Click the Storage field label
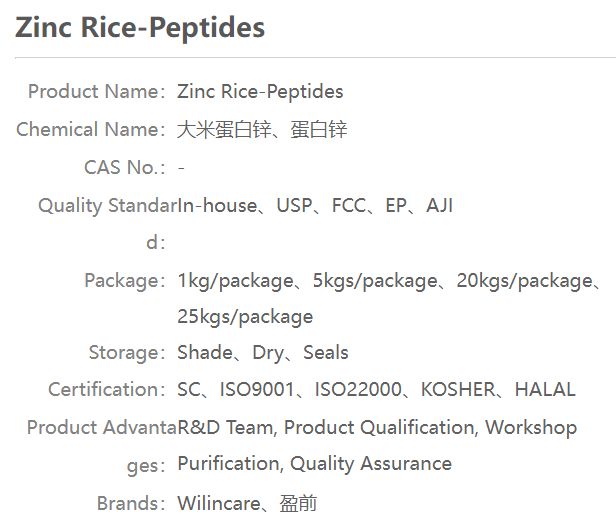The height and width of the screenshot is (517, 616). point(126,353)
